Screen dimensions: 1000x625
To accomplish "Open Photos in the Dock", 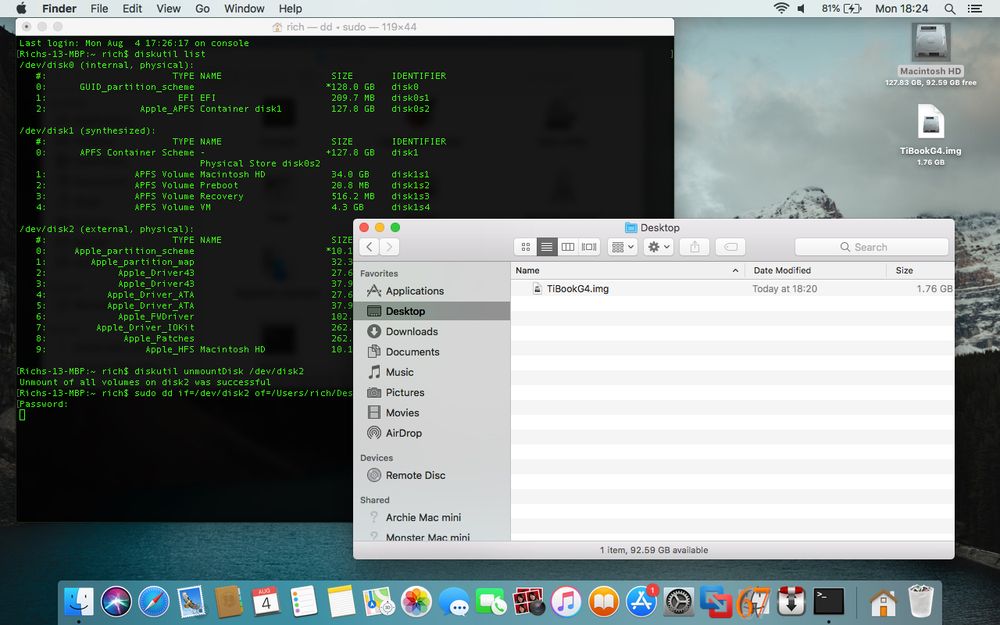I will point(416,601).
